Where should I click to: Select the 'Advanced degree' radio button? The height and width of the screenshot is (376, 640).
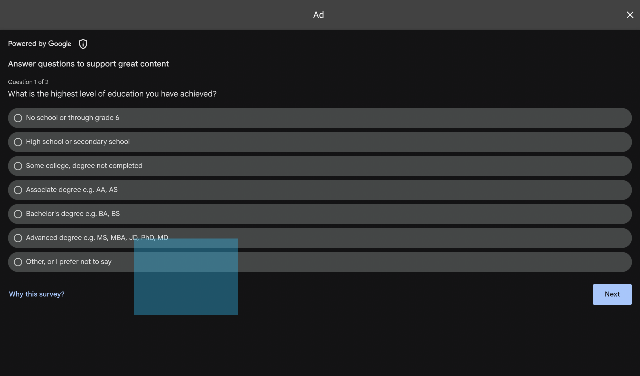tap(18, 238)
